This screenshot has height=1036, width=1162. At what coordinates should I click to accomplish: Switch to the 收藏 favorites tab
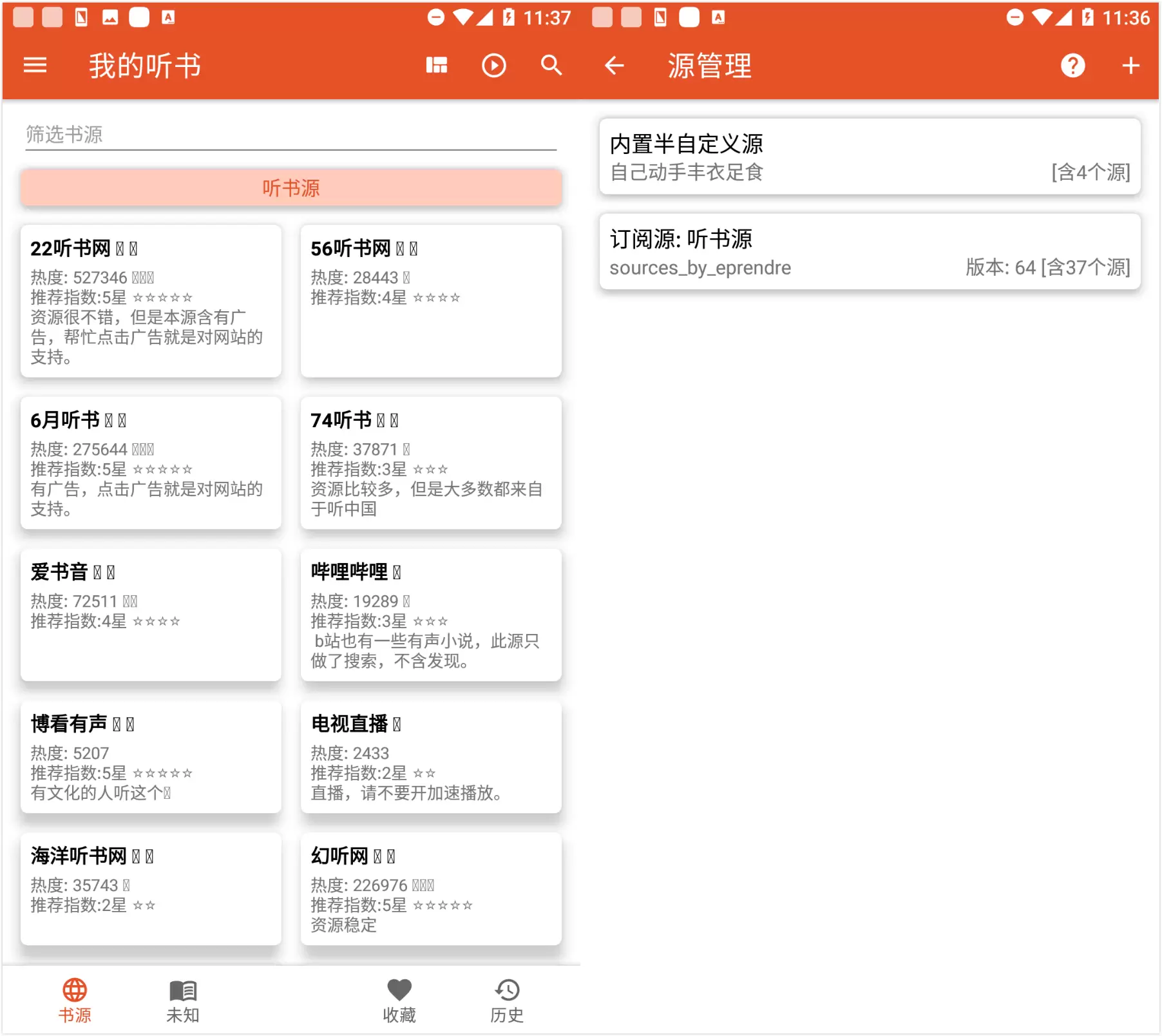(x=399, y=1001)
